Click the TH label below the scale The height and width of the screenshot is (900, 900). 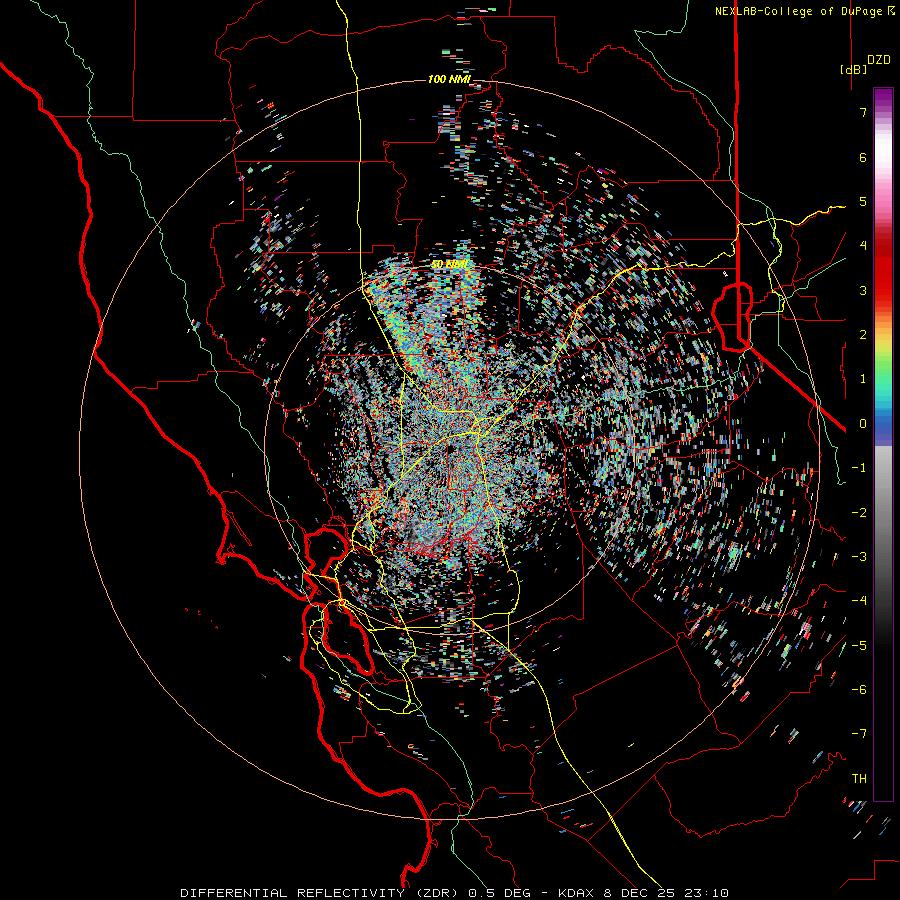(x=859, y=779)
